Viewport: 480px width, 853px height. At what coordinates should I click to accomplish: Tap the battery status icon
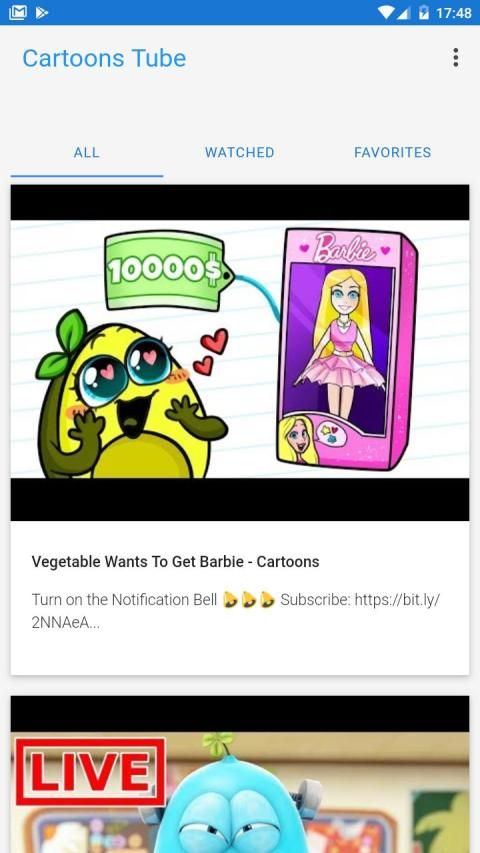(x=423, y=12)
